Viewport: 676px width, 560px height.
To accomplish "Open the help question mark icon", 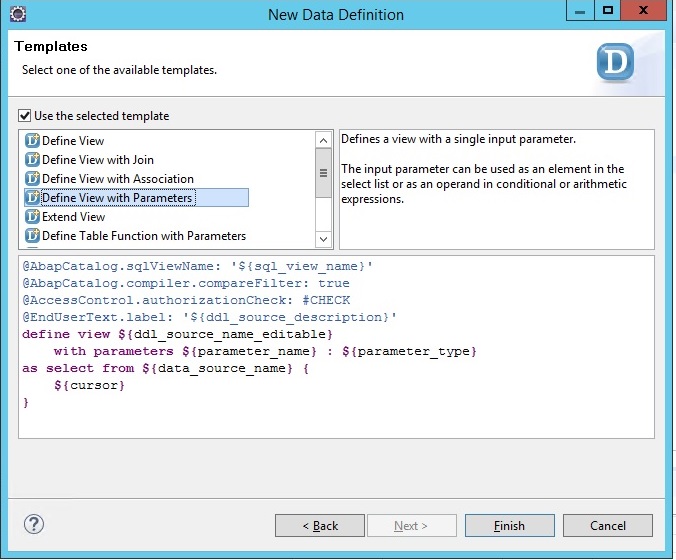I will [x=34, y=524].
